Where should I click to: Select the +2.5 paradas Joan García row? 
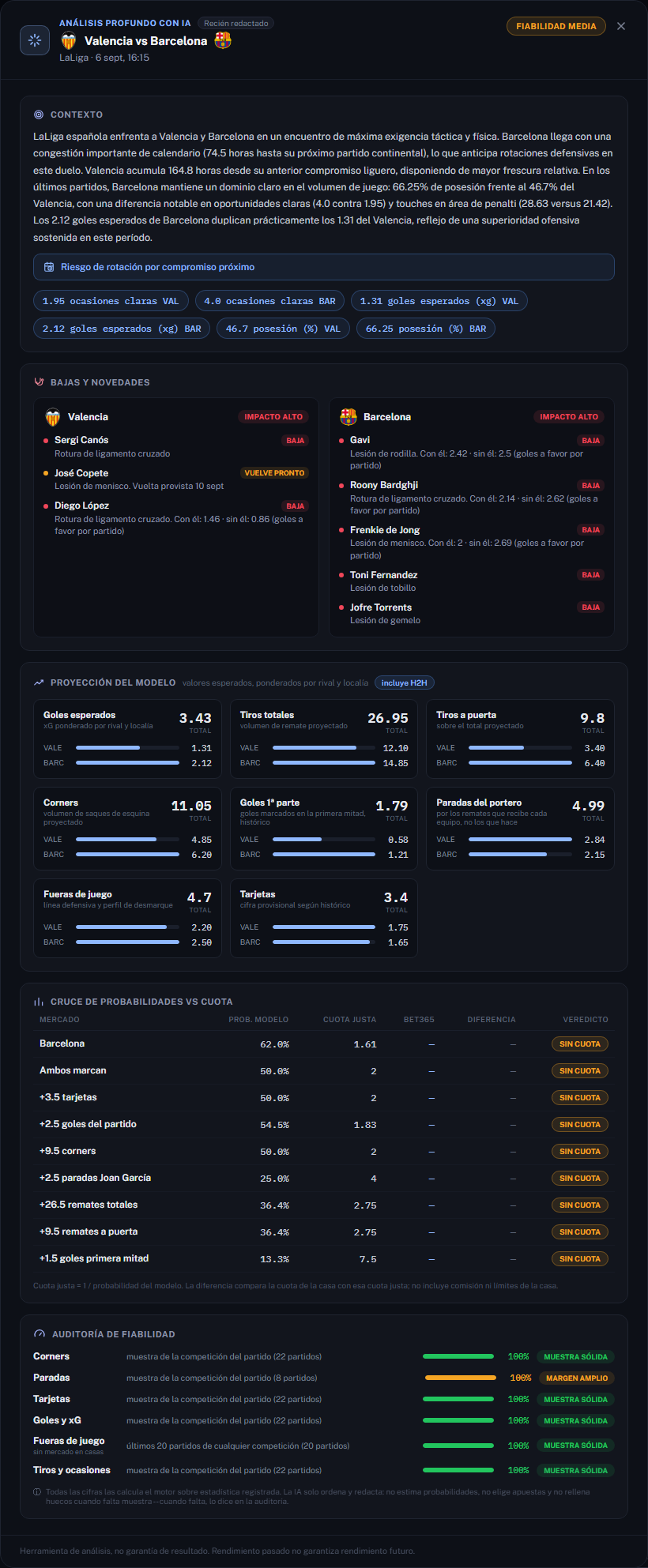click(x=324, y=1179)
